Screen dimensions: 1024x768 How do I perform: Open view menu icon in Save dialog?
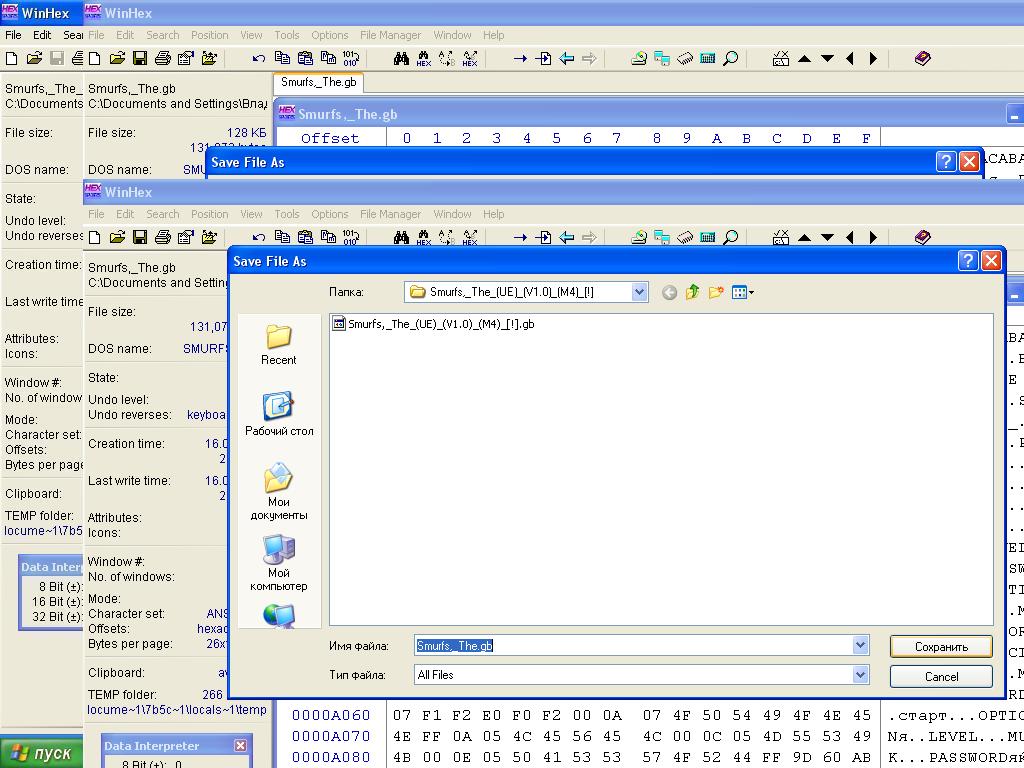pos(743,292)
